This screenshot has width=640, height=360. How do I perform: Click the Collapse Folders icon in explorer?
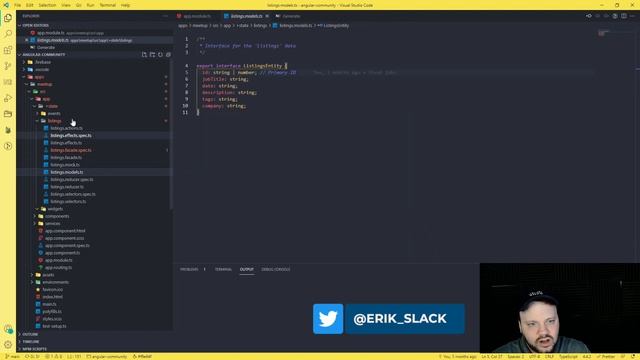pyautogui.click(x=168, y=55)
